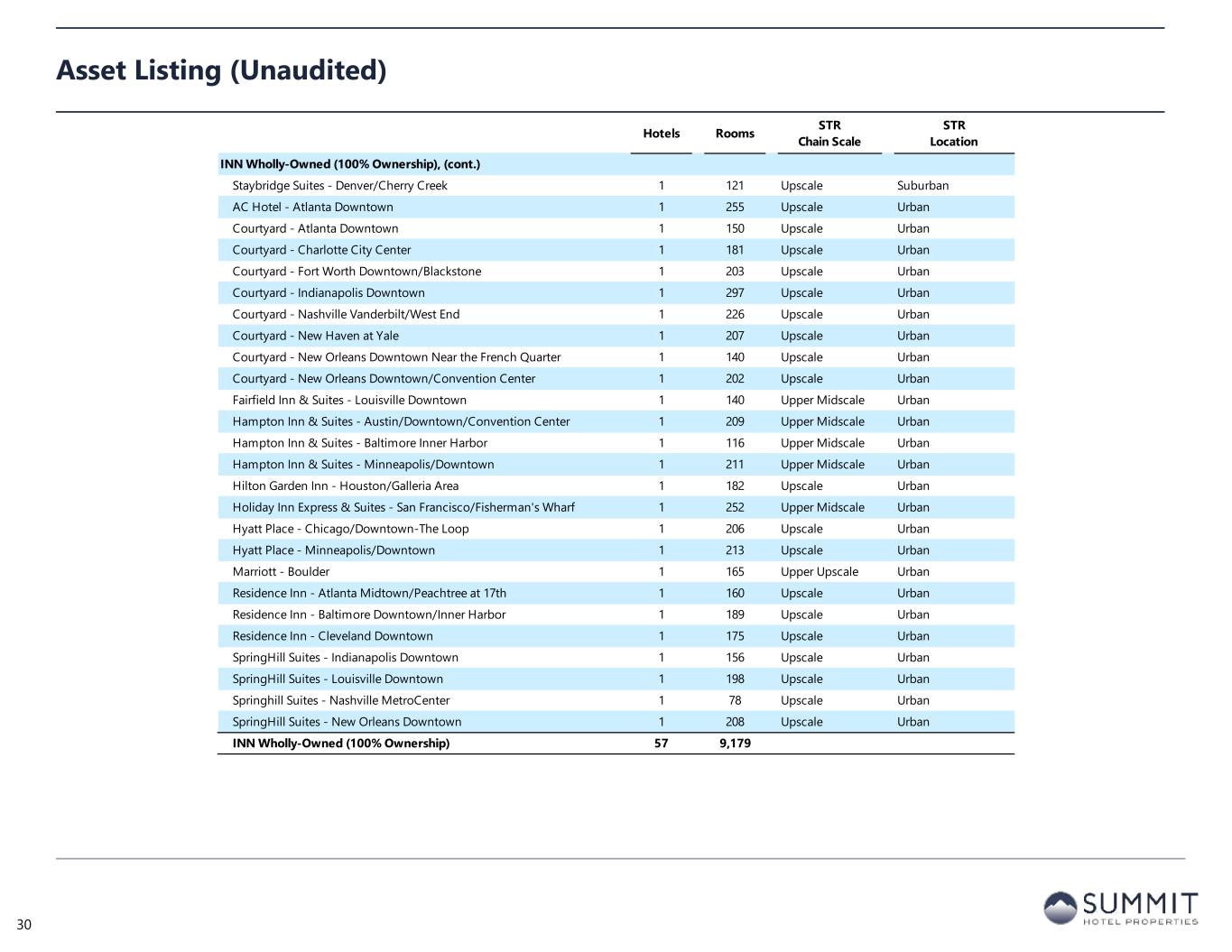This screenshot has height=952, width=1232.
Task: Select the Suburban location cell
Action: [x=922, y=186]
